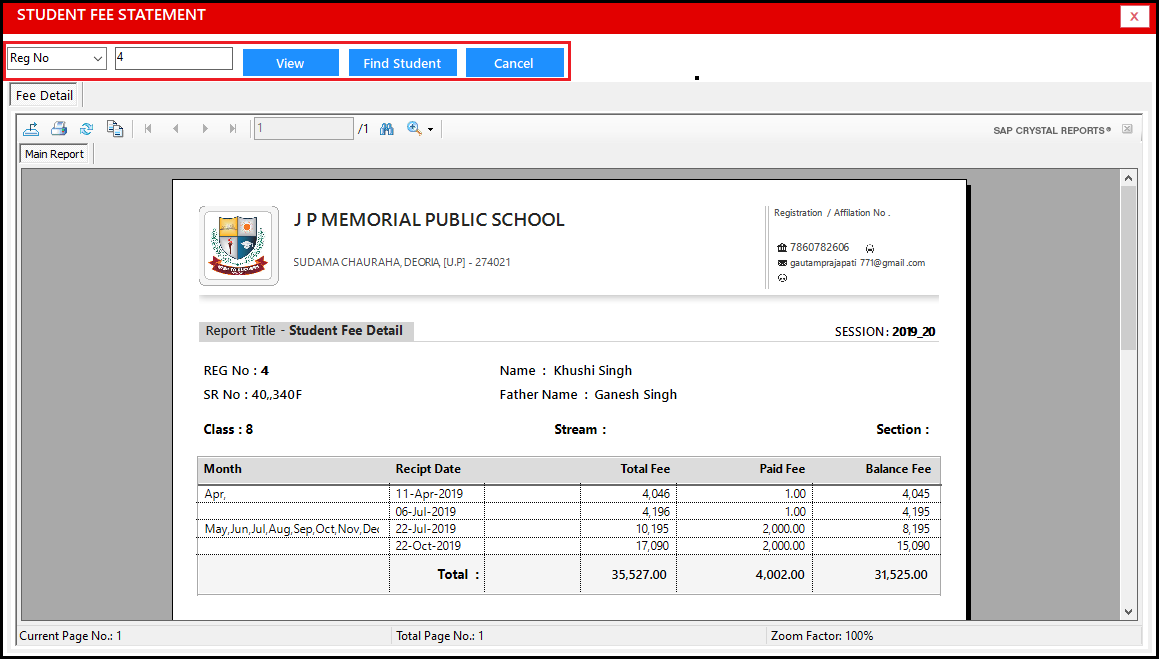
Task: Click total fee value 10,195
Action: pos(653,529)
